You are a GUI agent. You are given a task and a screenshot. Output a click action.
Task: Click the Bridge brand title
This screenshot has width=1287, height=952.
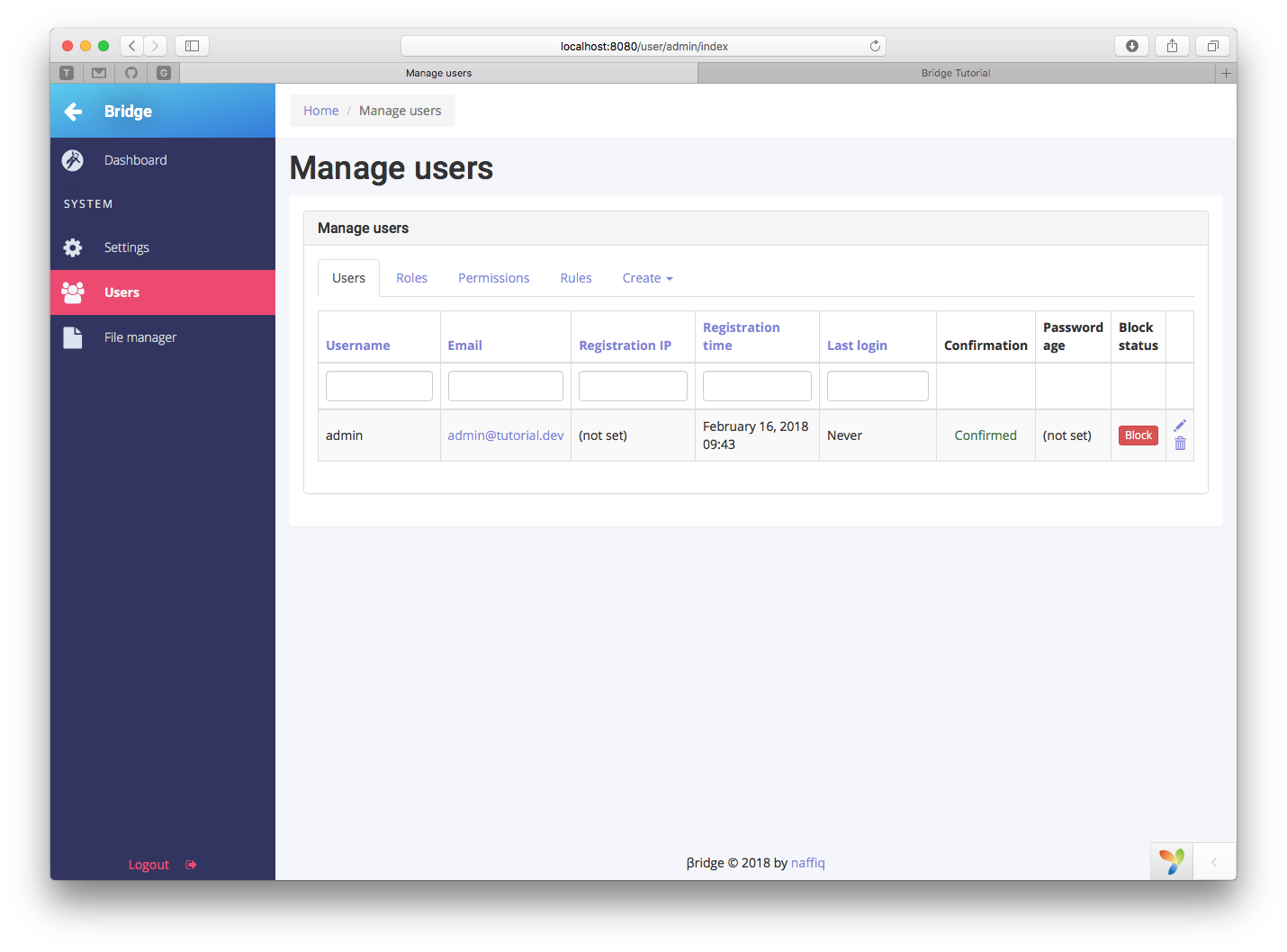coord(128,112)
